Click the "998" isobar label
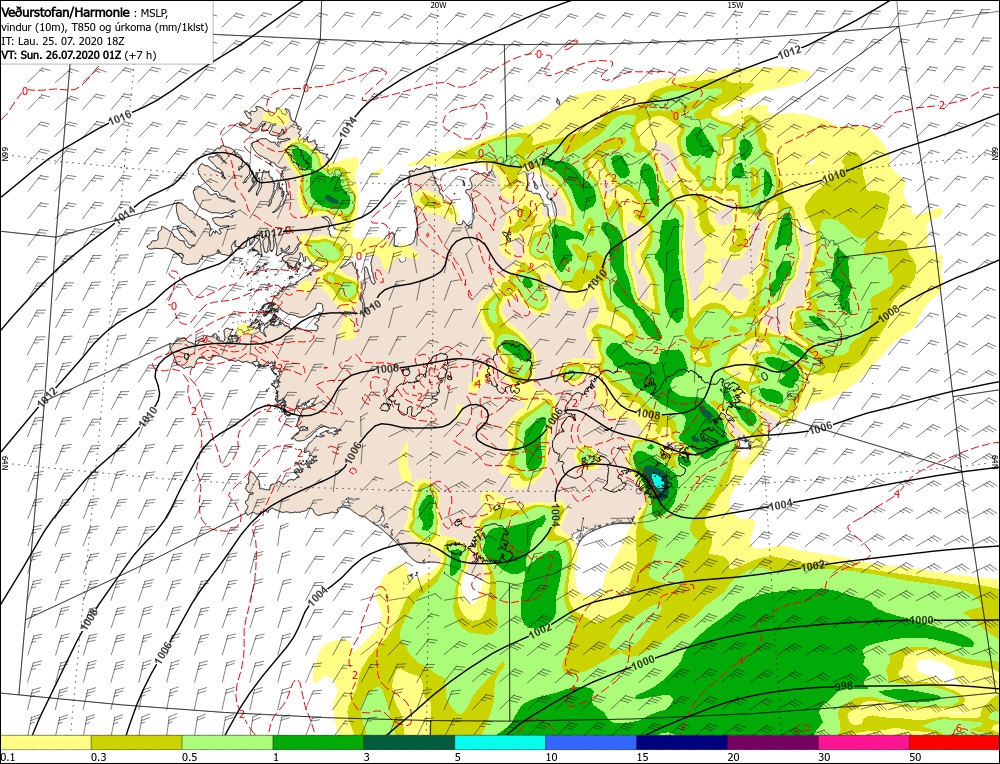 pos(844,686)
